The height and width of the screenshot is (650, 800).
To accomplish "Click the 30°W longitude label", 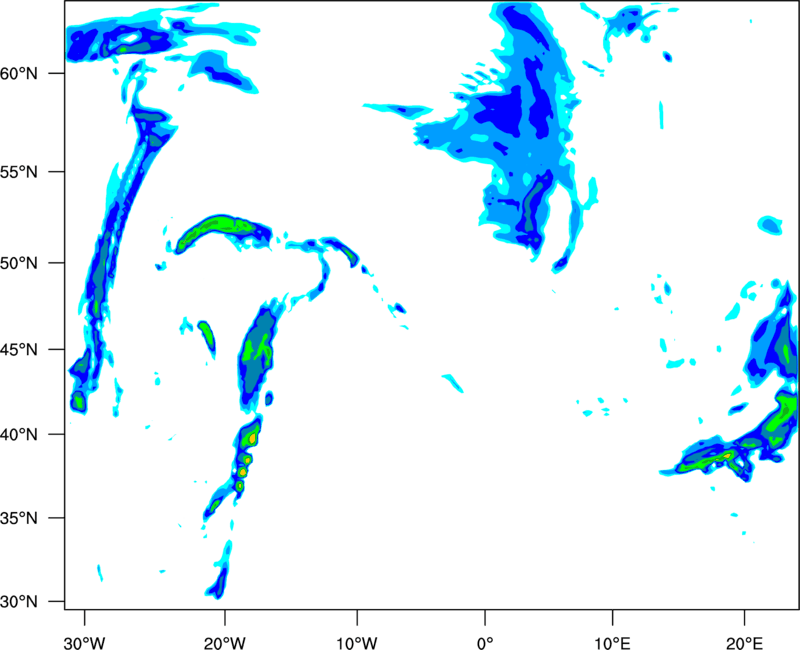I will (x=84, y=643).
